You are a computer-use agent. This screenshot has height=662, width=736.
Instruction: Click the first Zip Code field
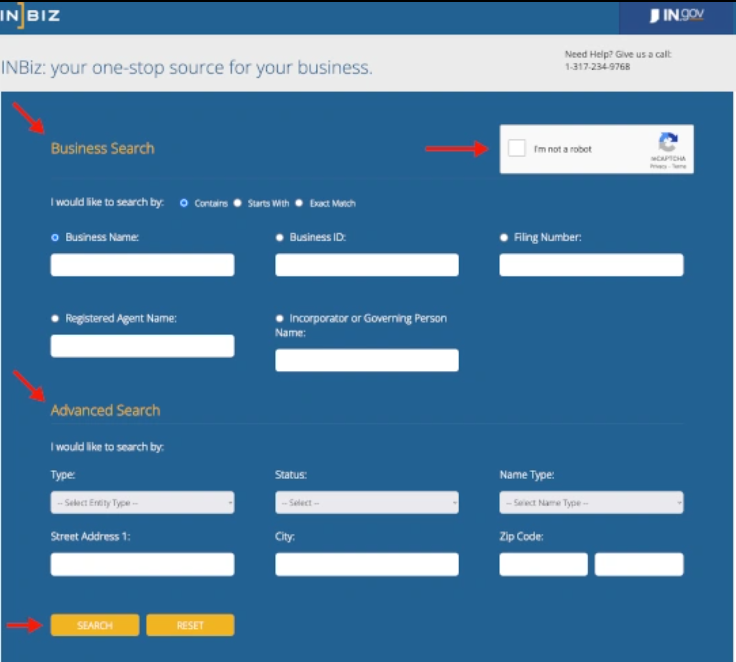pyautogui.click(x=543, y=564)
